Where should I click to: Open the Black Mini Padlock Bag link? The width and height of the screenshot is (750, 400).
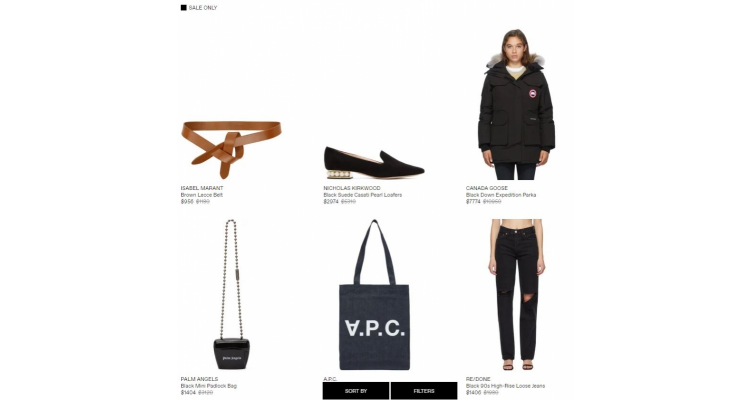[x=209, y=386]
